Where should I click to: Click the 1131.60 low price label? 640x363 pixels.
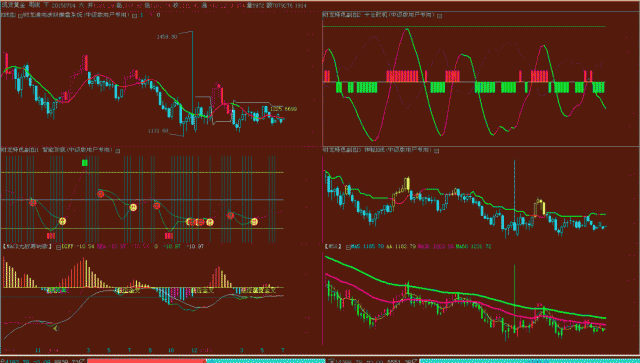click(158, 131)
